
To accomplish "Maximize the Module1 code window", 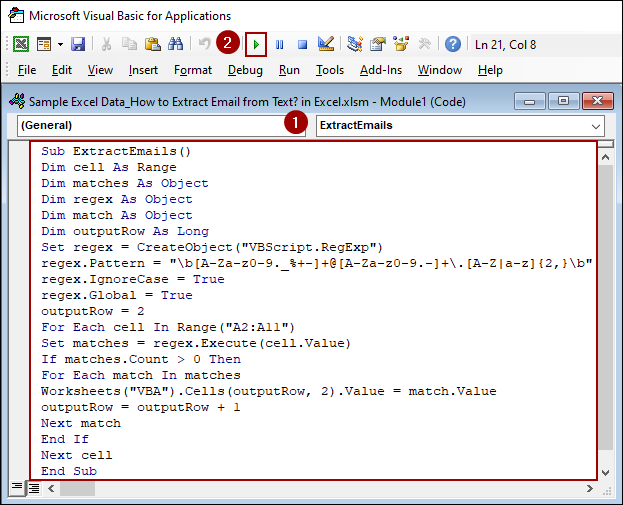I will pos(563,102).
